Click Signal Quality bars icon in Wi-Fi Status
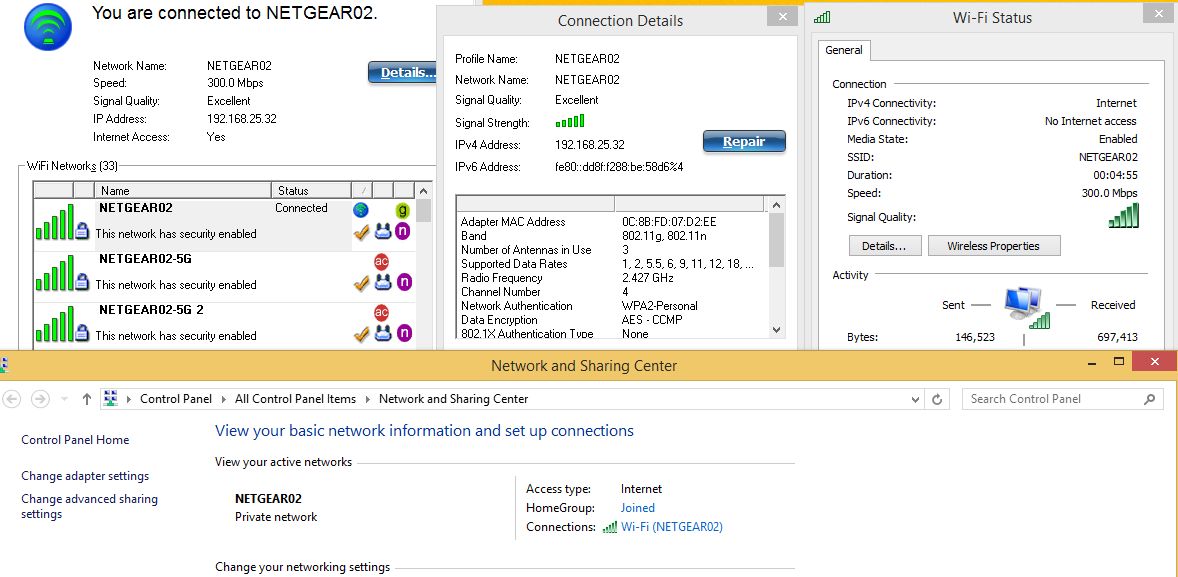The width and height of the screenshot is (1178, 577). pyautogui.click(x=1124, y=216)
